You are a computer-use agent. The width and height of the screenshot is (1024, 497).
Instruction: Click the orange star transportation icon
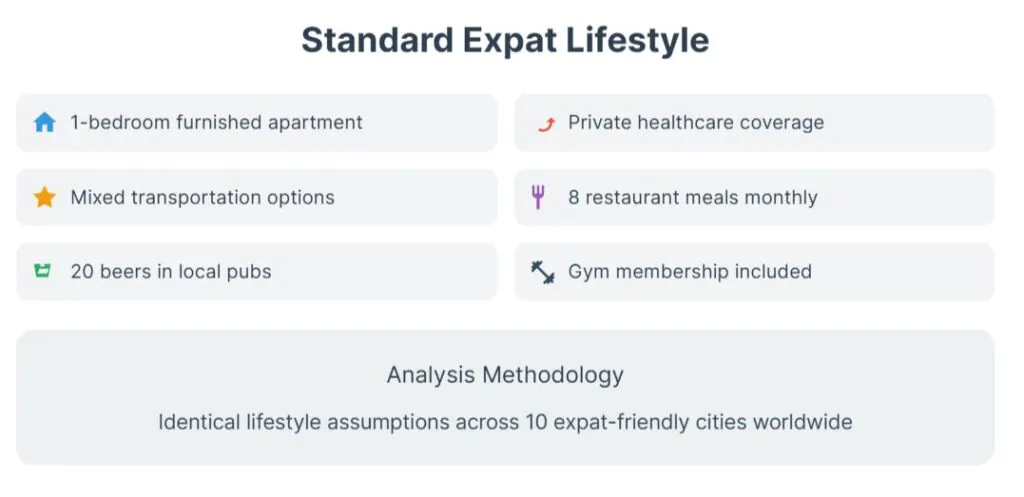click(44, 197)
